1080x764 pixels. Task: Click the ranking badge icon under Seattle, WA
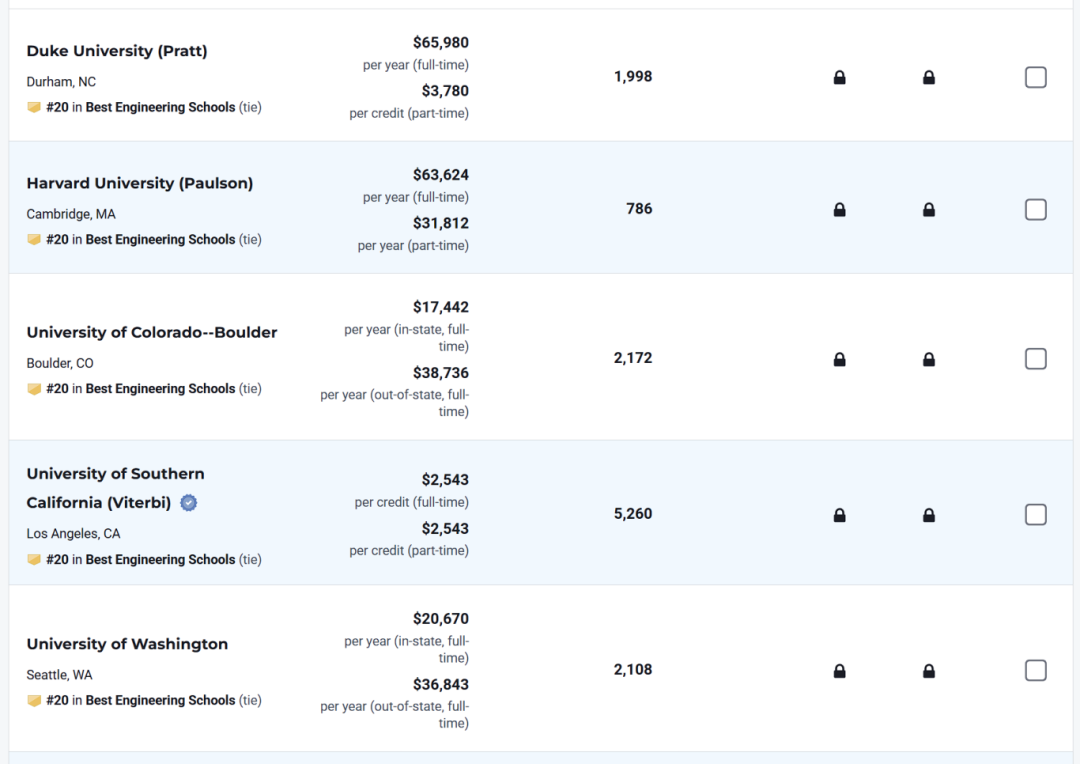[x=34, y=701]
